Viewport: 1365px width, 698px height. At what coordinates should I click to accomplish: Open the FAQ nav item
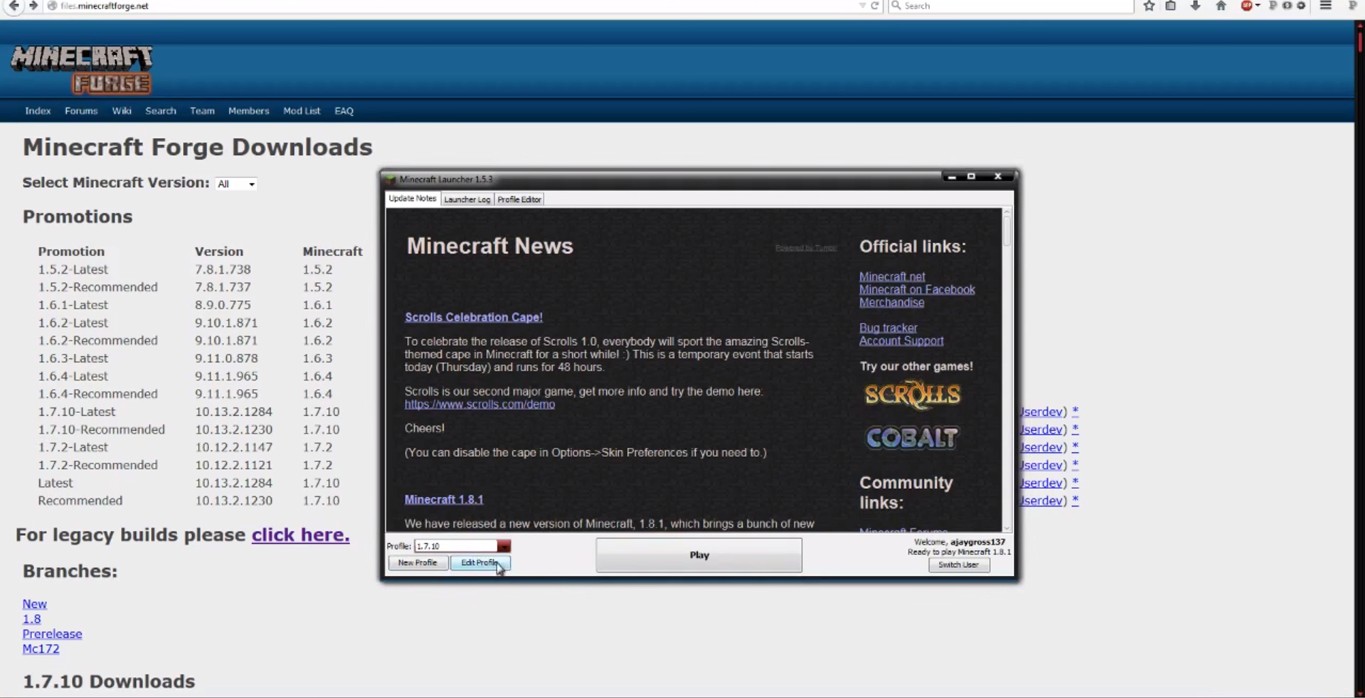point(344,111)
